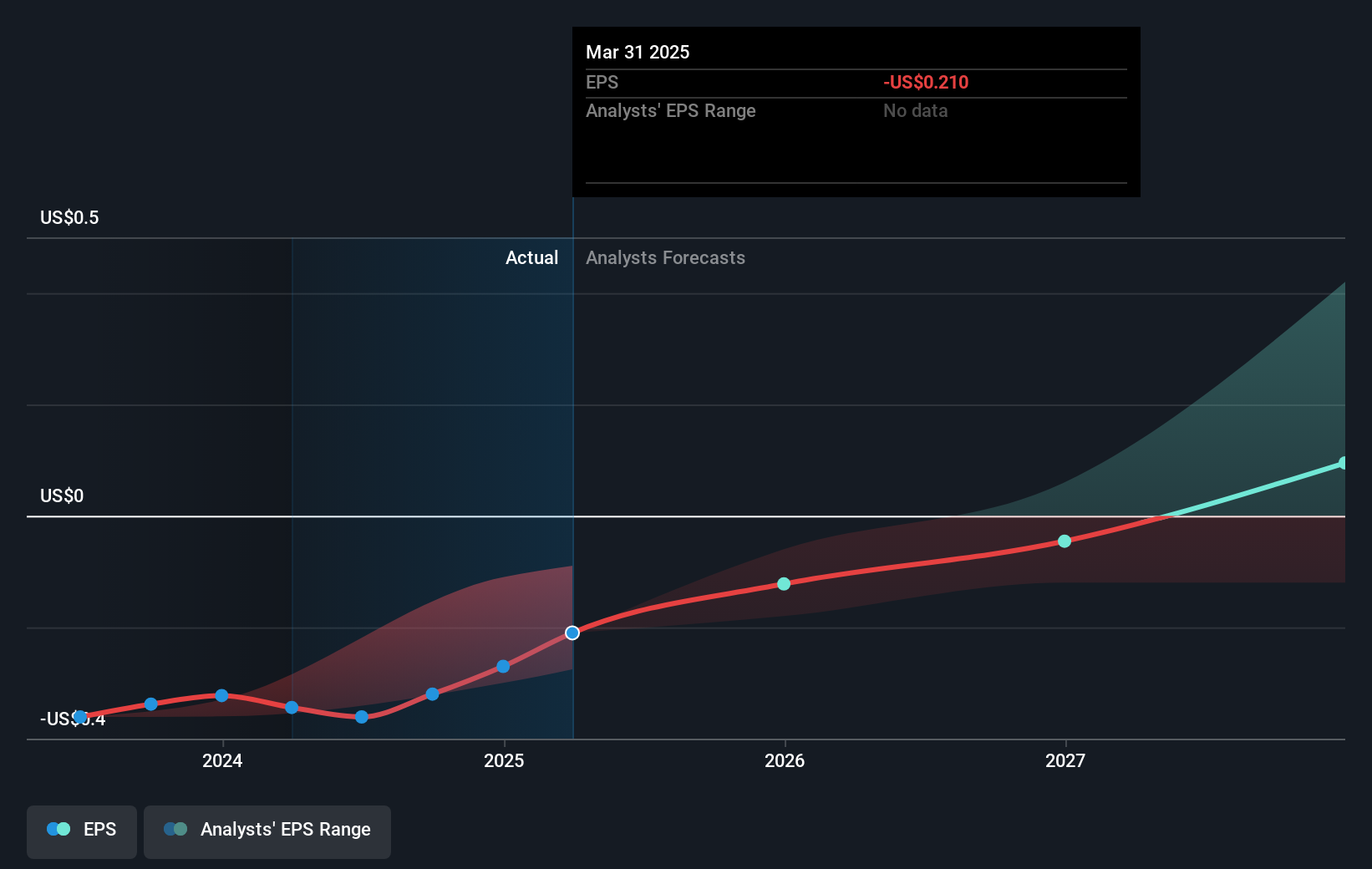Click the US$0 y-axis label
Viewport: 1372px width, 869px height.
click(x=62, y=496)
